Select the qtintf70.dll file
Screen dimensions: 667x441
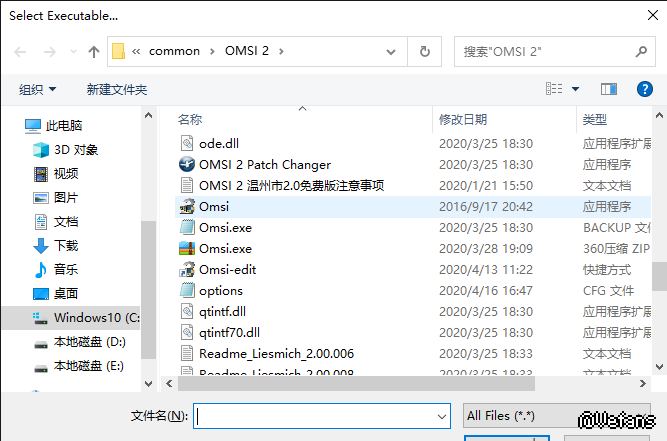pos(413,333)
